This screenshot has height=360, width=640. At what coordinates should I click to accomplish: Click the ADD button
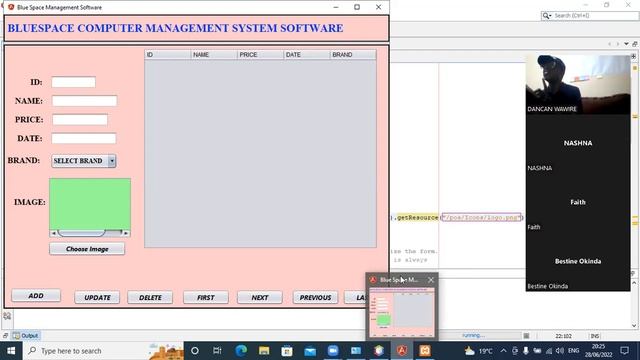pos(36,296)
